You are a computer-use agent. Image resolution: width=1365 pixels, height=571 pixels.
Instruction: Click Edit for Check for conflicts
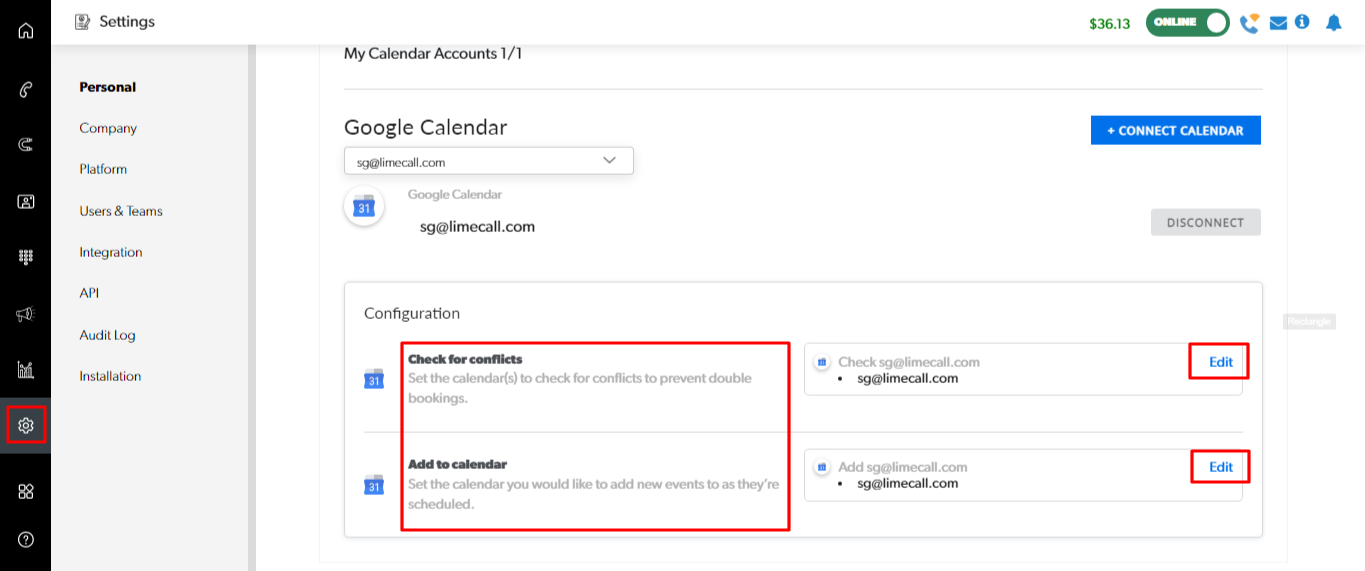click(x=1221, y=362)
